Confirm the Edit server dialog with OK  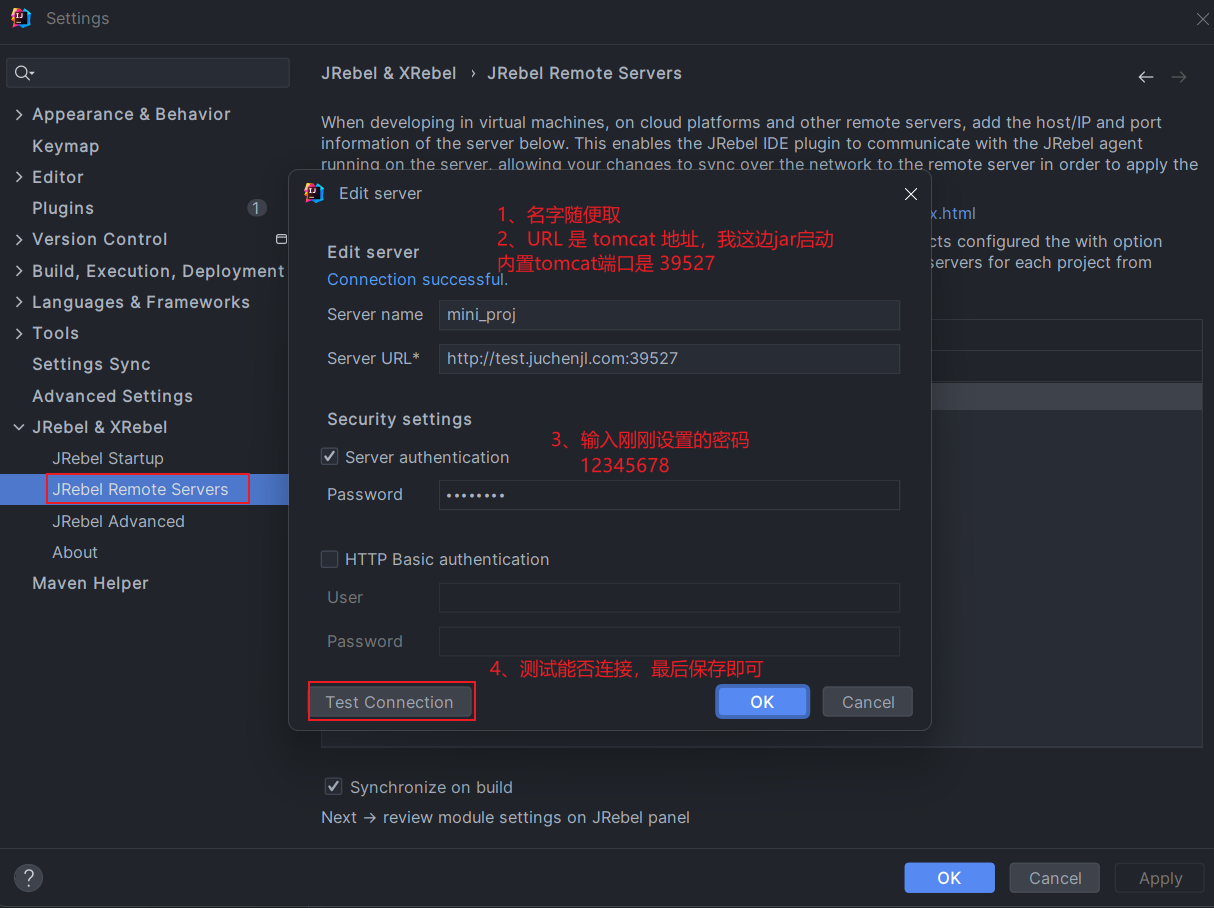(x=762, y=702)
